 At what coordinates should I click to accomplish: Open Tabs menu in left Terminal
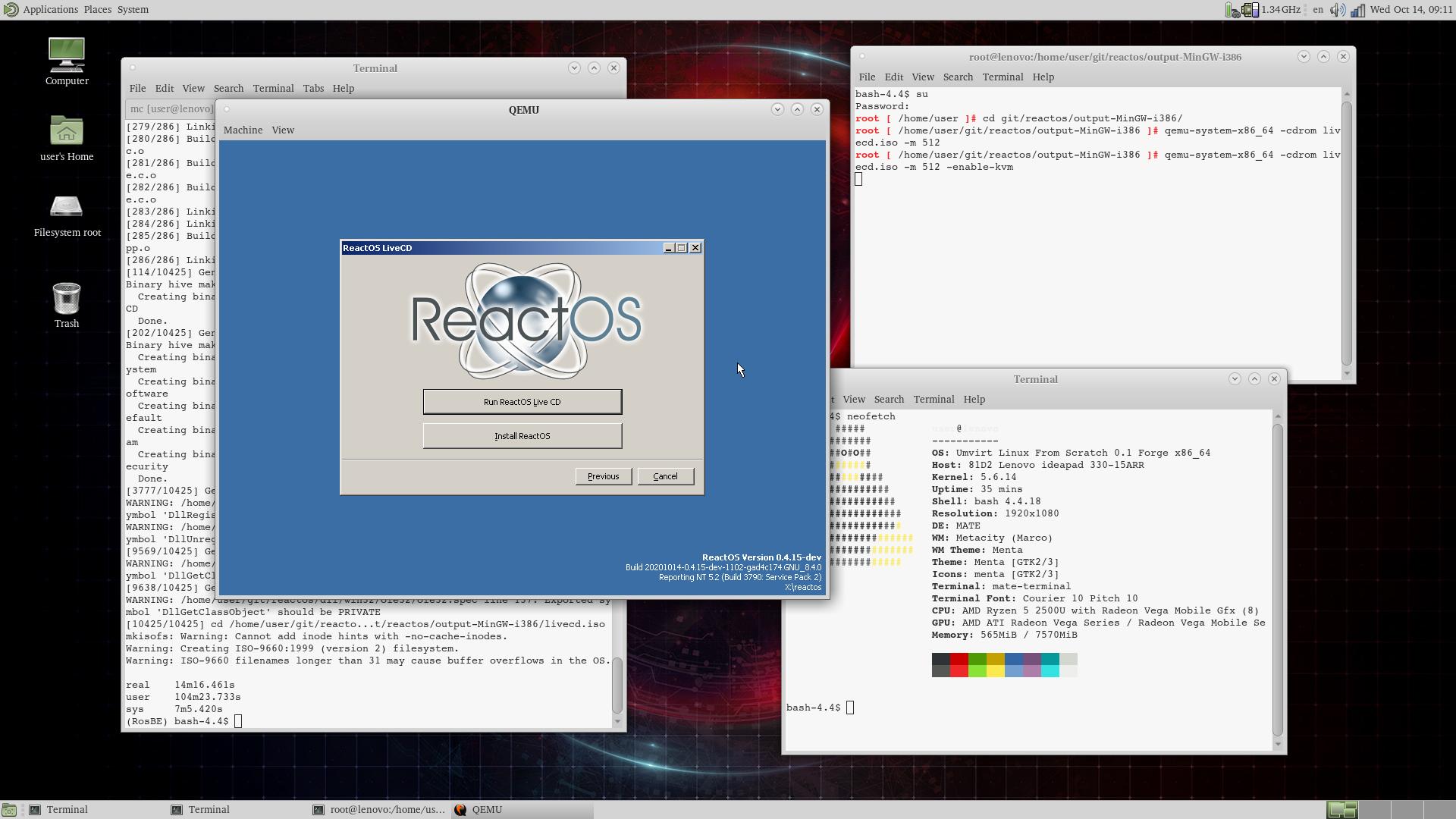pyautogui.click(x=313, y=88)
